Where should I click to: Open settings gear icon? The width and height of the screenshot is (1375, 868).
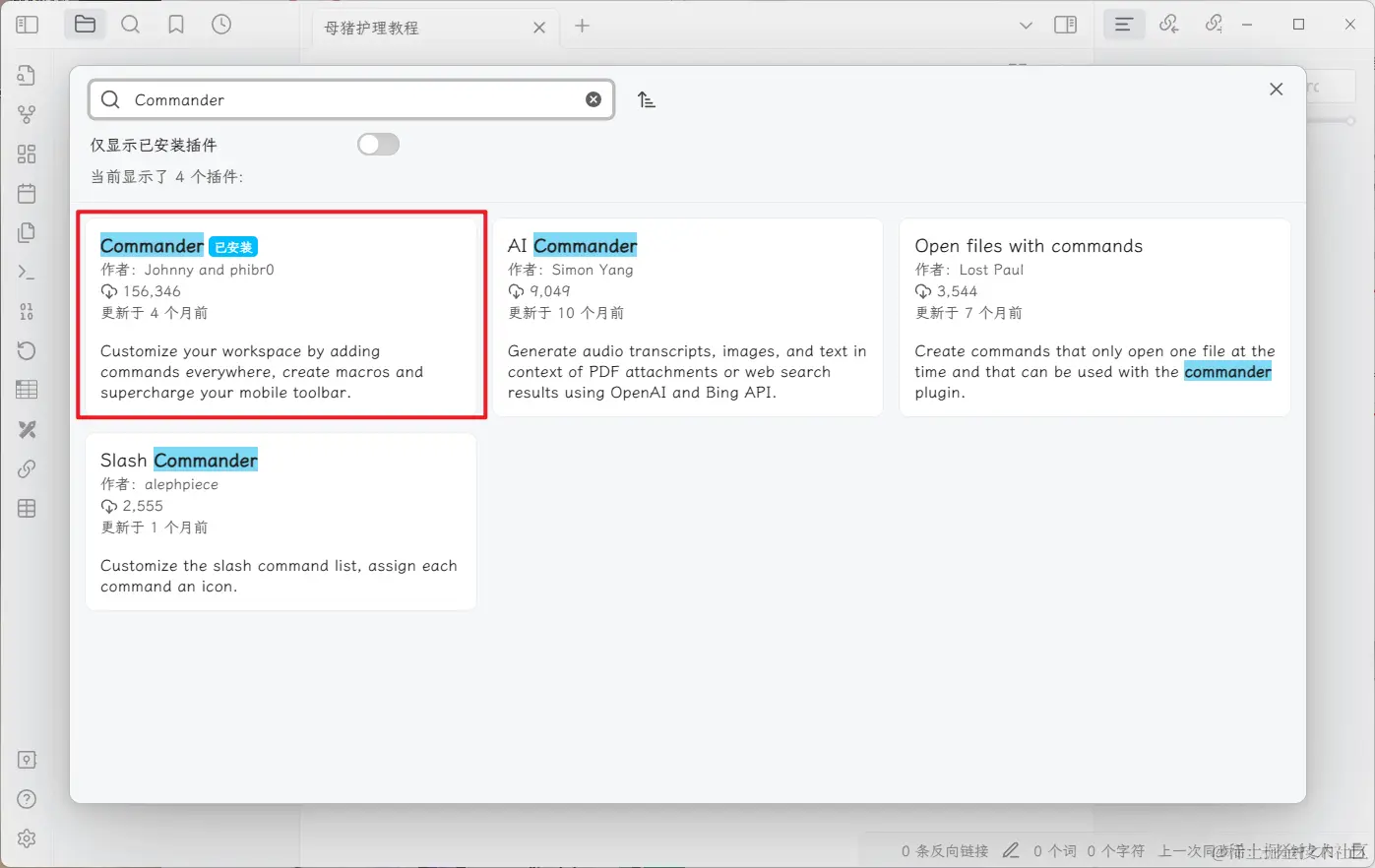pos(27,838)
